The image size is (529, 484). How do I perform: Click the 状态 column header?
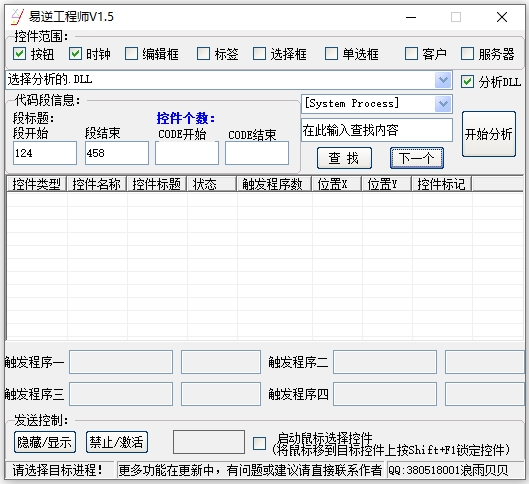[212, 184]
